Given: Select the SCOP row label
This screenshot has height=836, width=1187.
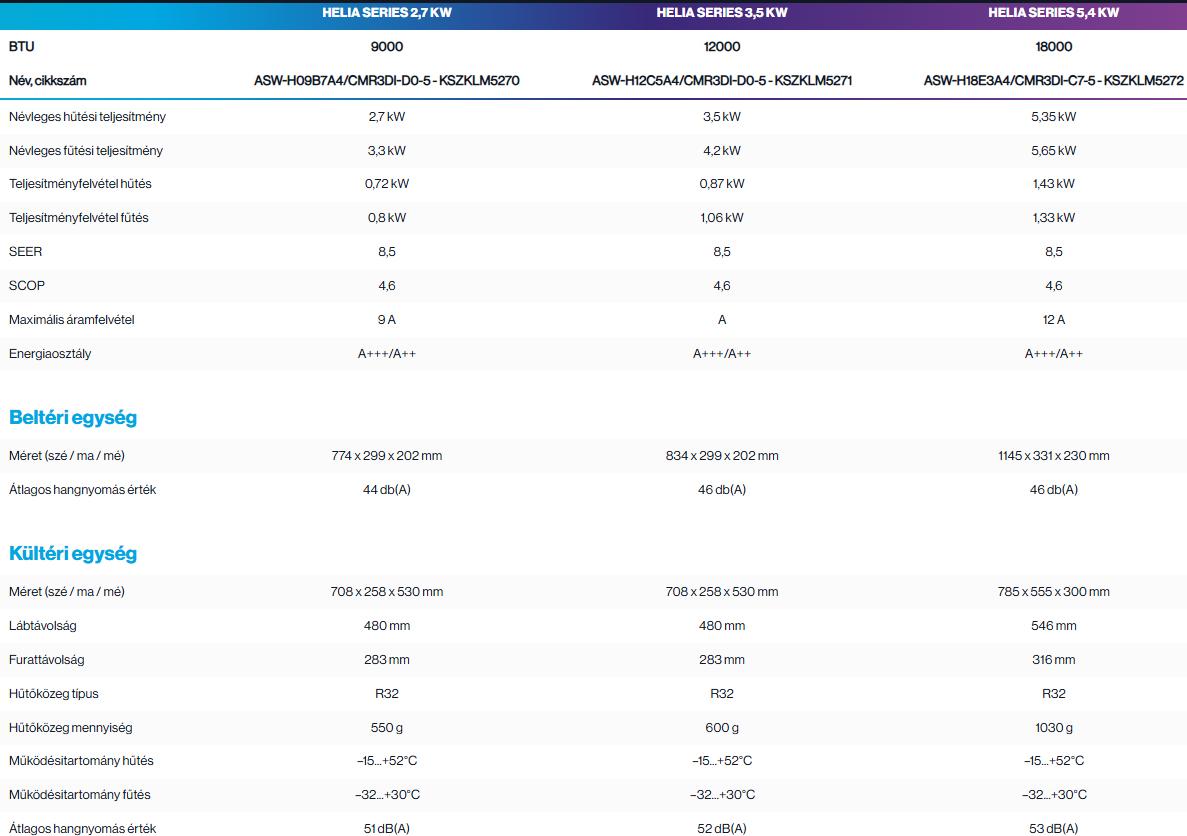Looking at the screenshot, I should coord(27,286).
